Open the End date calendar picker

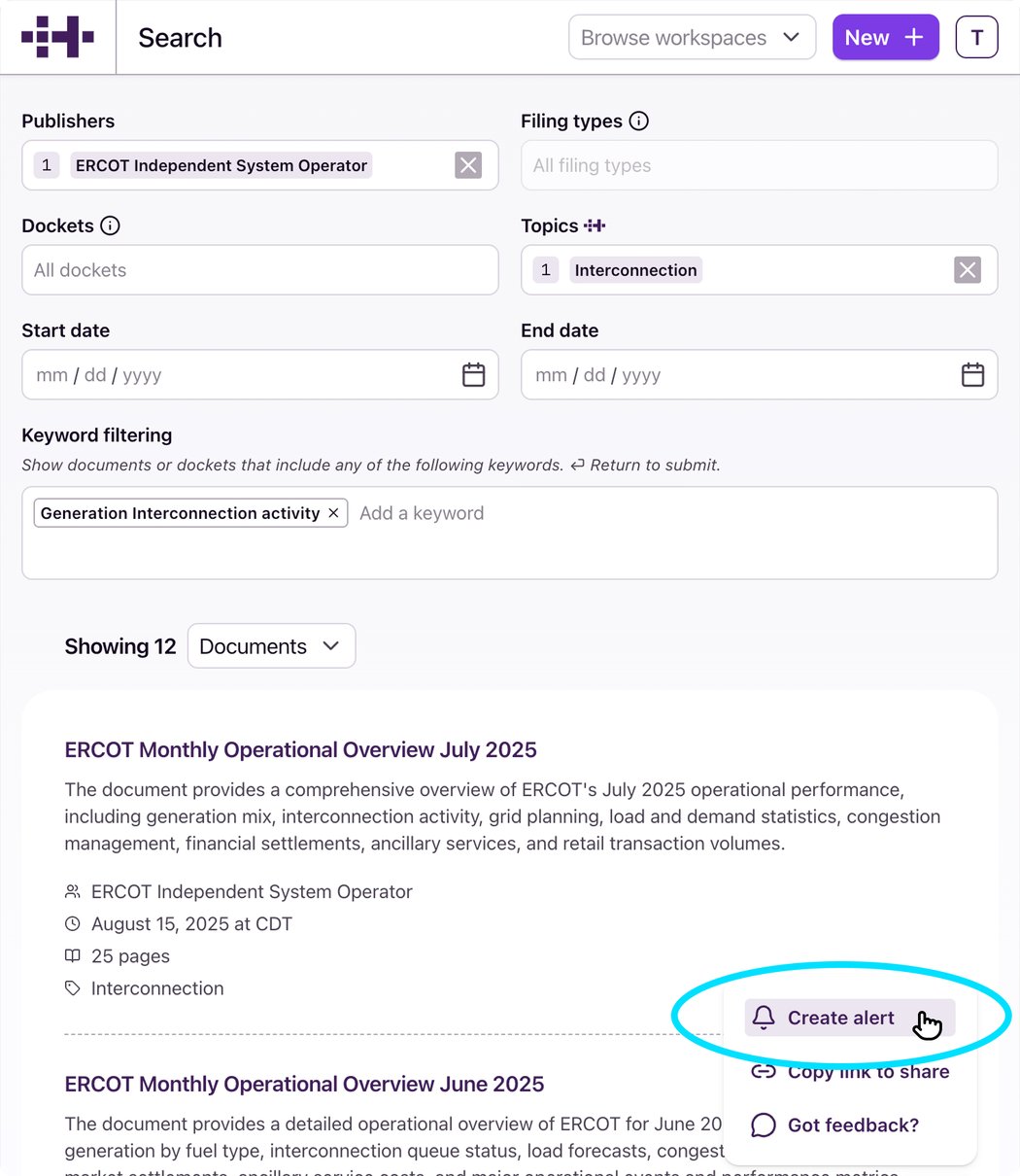(x=972, y=374)
